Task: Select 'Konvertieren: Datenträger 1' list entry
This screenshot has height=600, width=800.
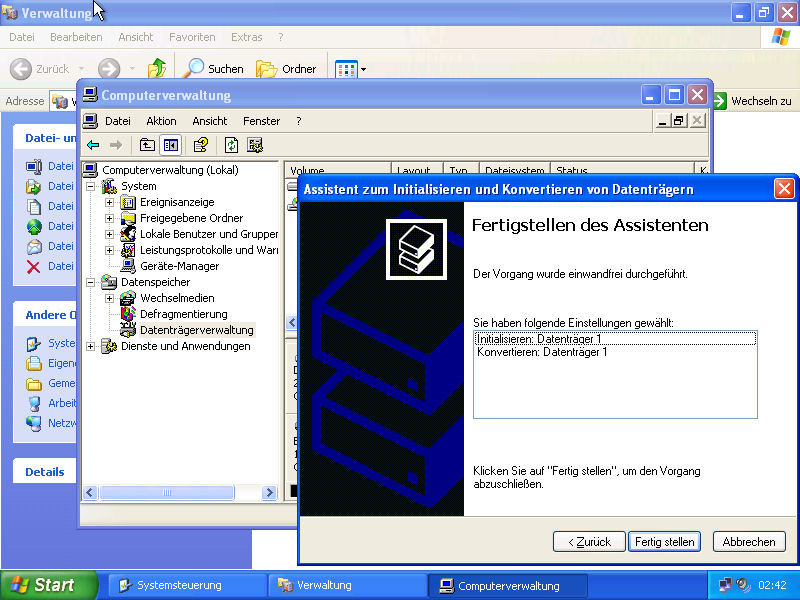Action: [542, 352]
